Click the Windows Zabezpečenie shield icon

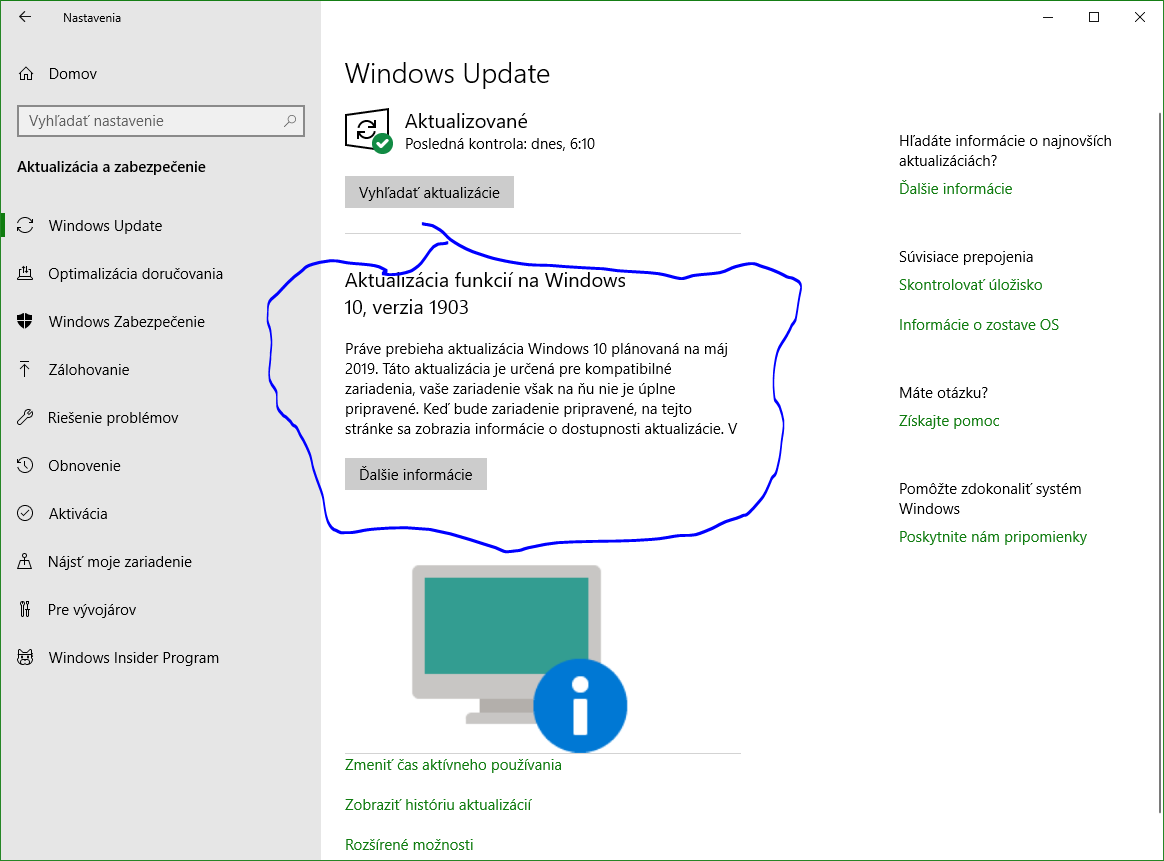click(x=25, y=321)
